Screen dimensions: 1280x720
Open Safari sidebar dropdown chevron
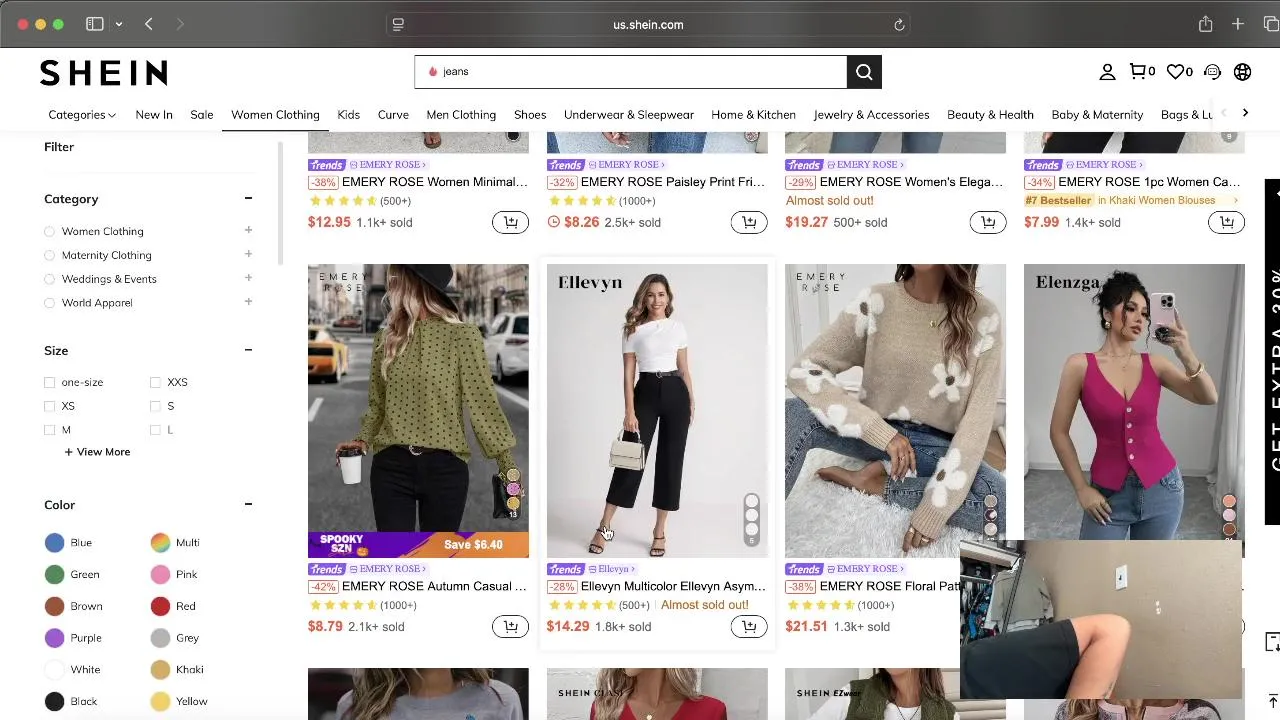[x=118, y=24]
